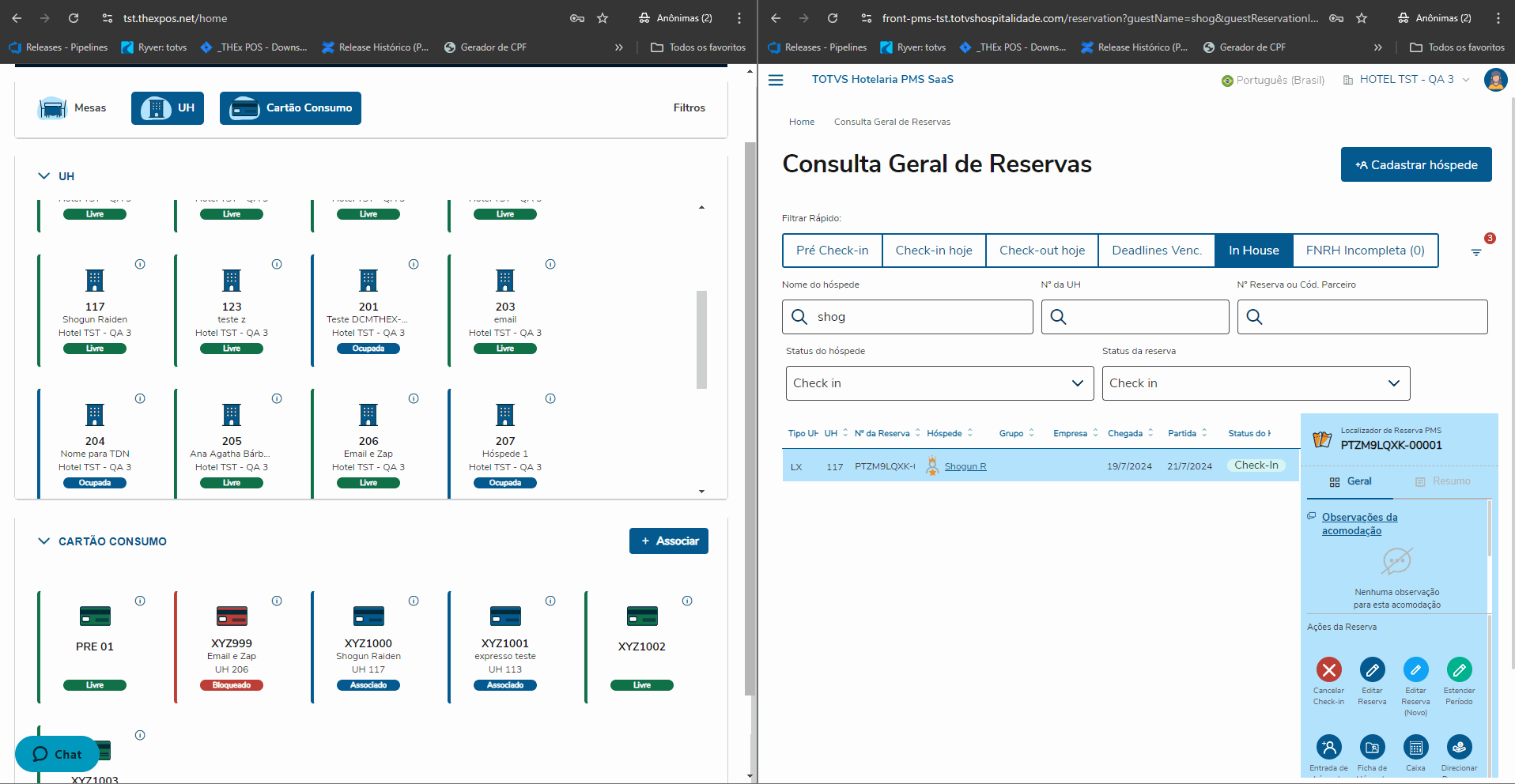Image resolution: width=1515 pixels, height=784 pixels.
Task: Open the Status da reserva dropdown
Action: (x=1256, y=383)
